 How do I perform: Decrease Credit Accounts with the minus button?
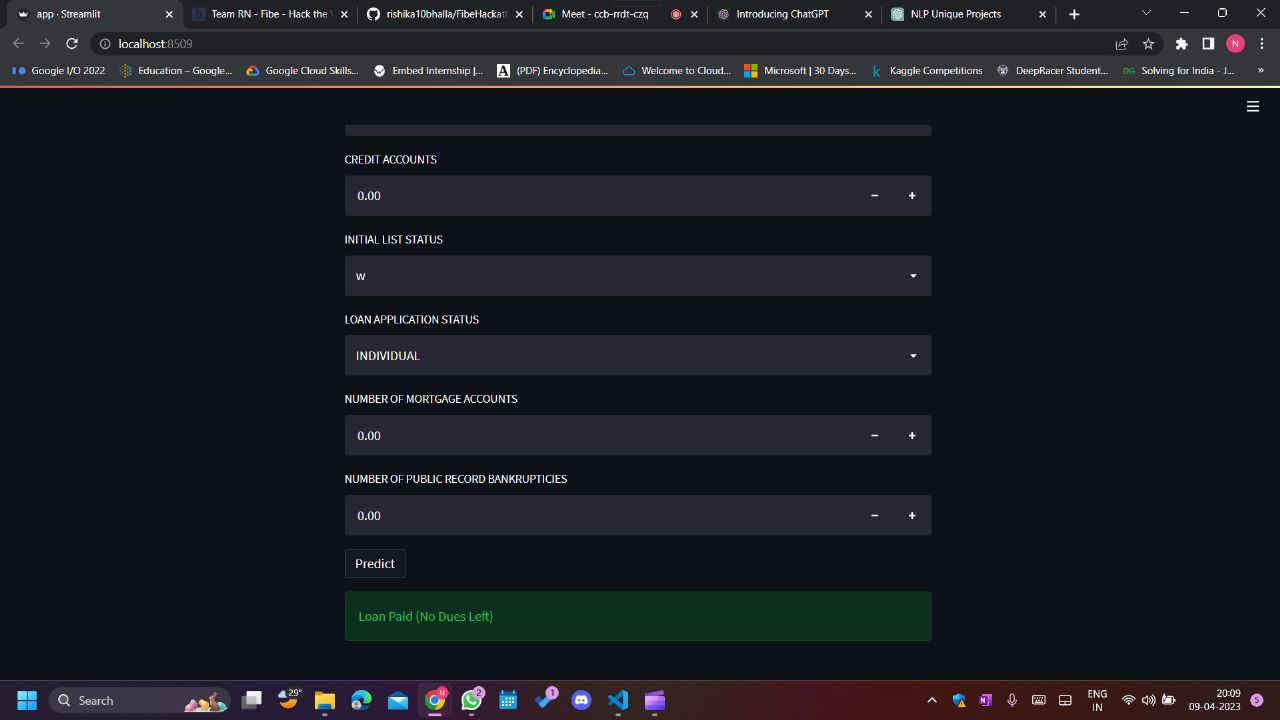874,196
